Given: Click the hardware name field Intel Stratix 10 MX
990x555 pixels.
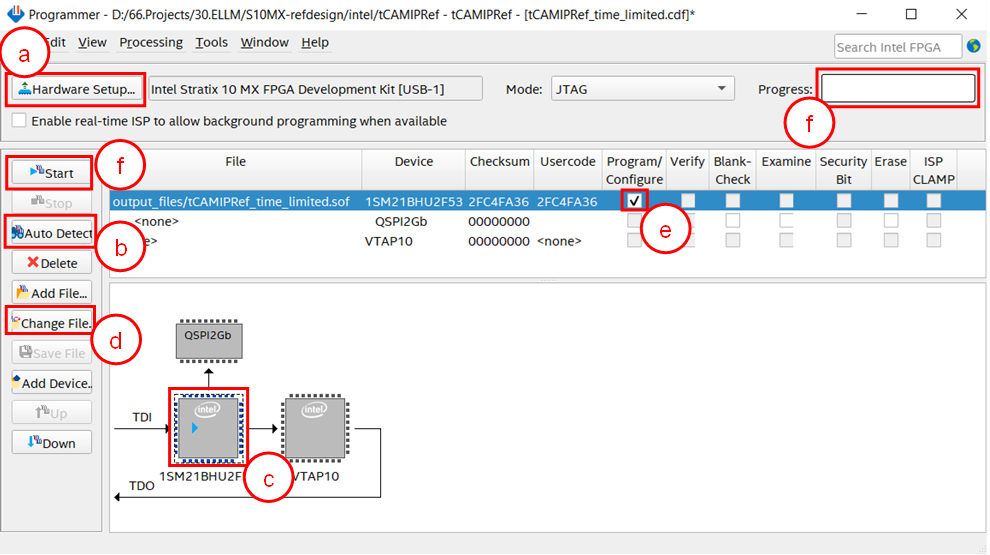Looking at the screenshot, I should tap(315, 89).
